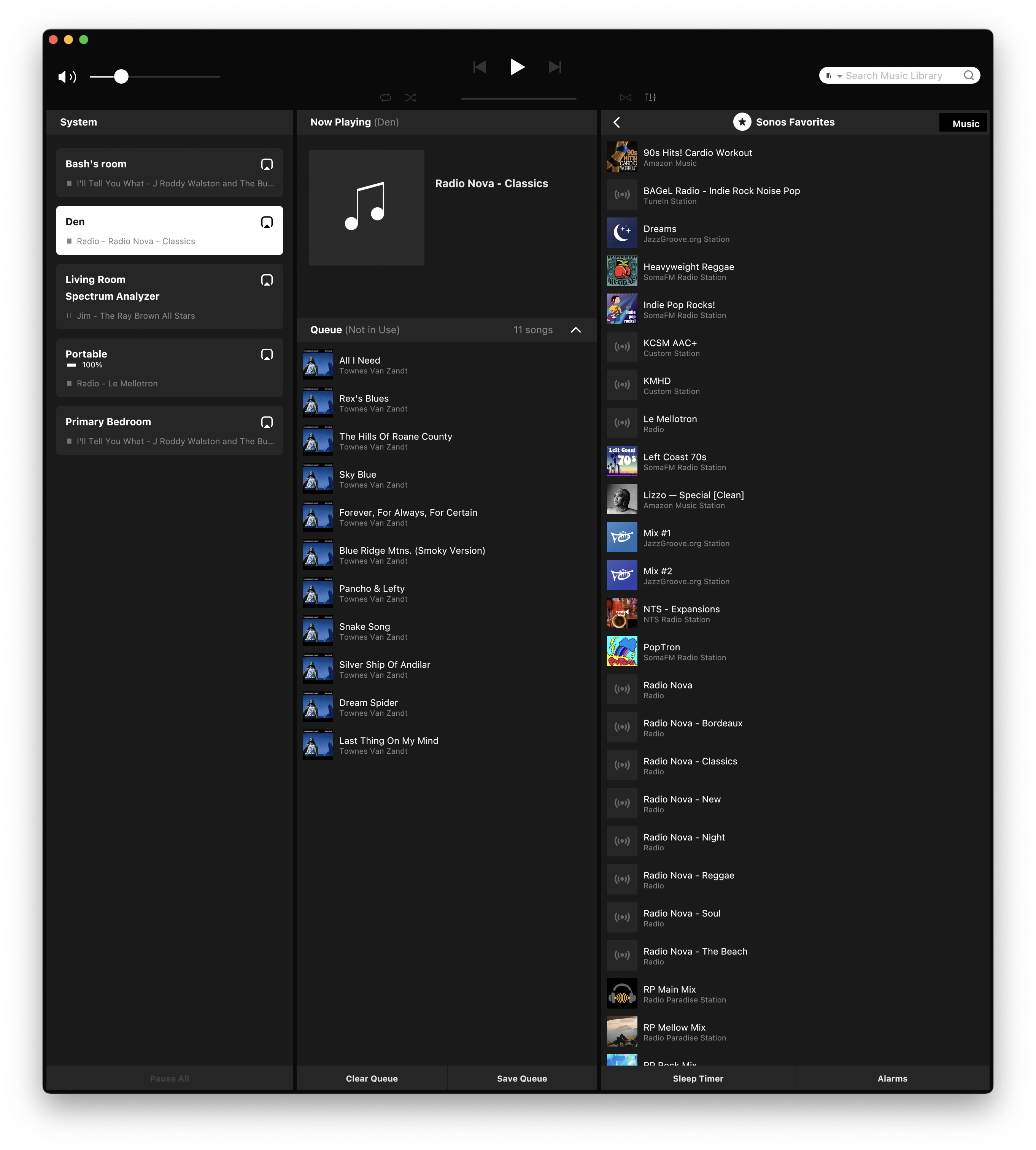This screenshot has height=1150, width=1036.
Task: Open search source dropdown arrow
Action: [840, 76]
